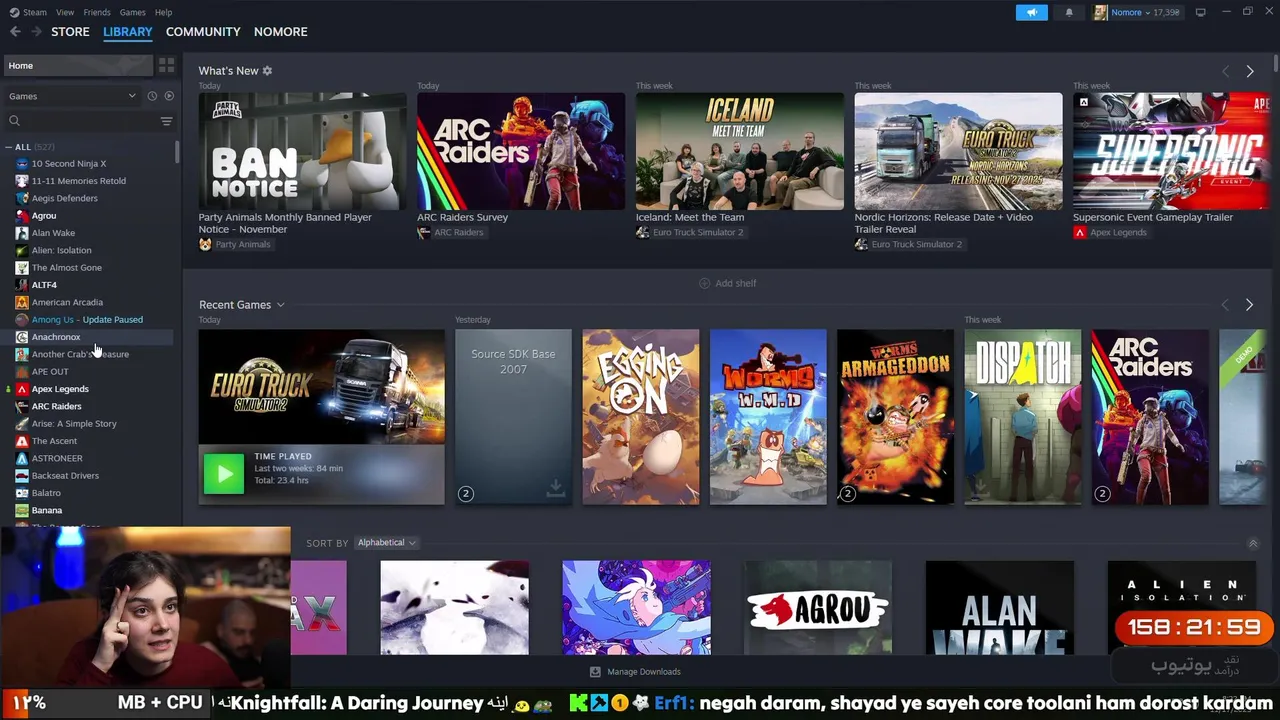
Task: Open the Help menu
Action: click(x=163, y=12)
